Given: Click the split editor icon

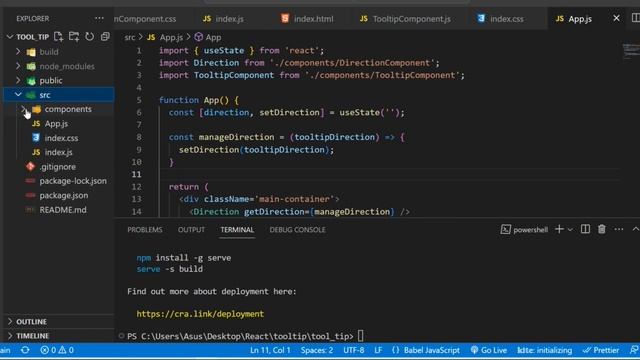Looking at the screenshot, I should click(x=636, y=18).
